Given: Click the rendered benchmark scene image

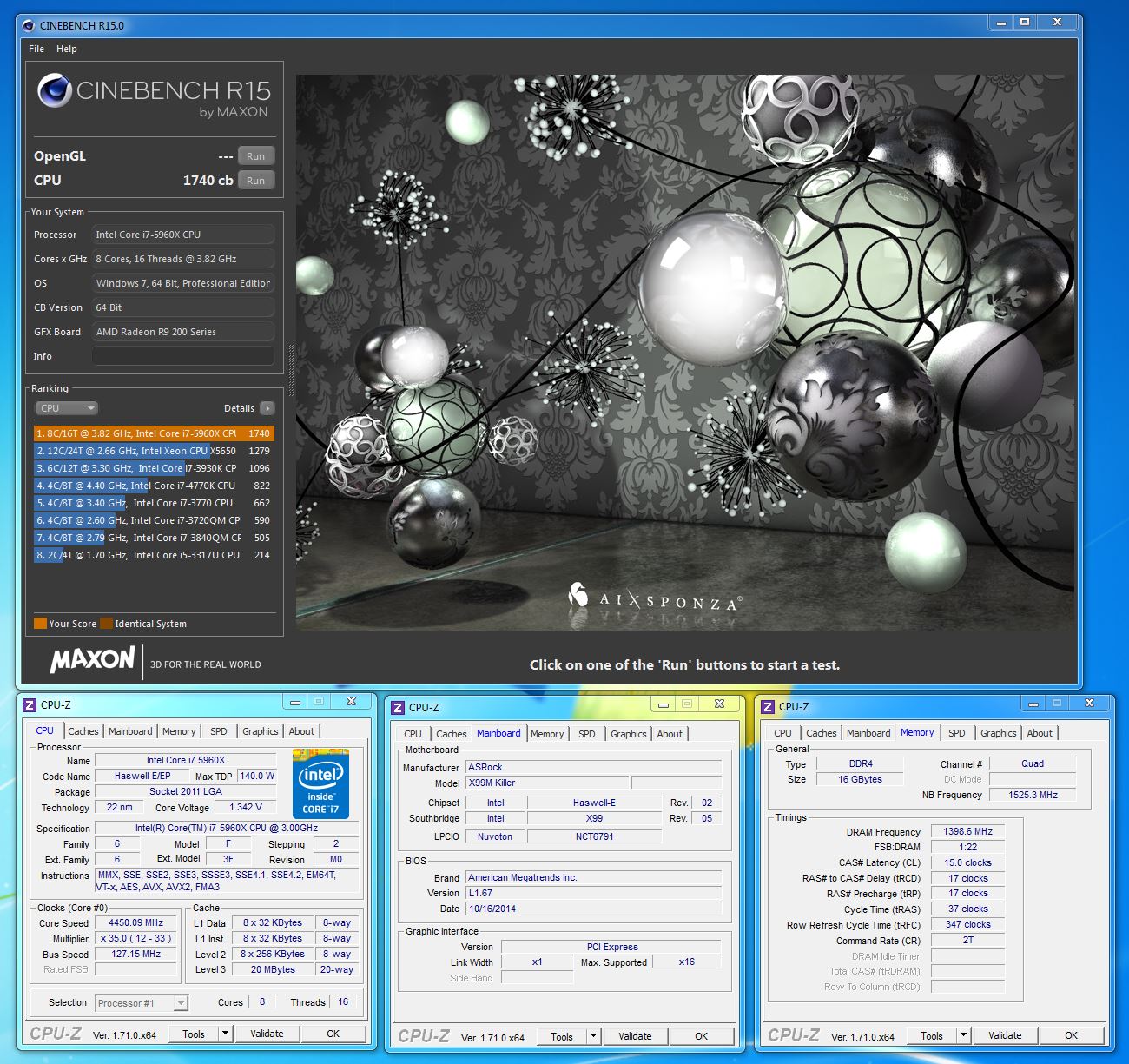Looking at the screenshot, I should click(684, 352).
